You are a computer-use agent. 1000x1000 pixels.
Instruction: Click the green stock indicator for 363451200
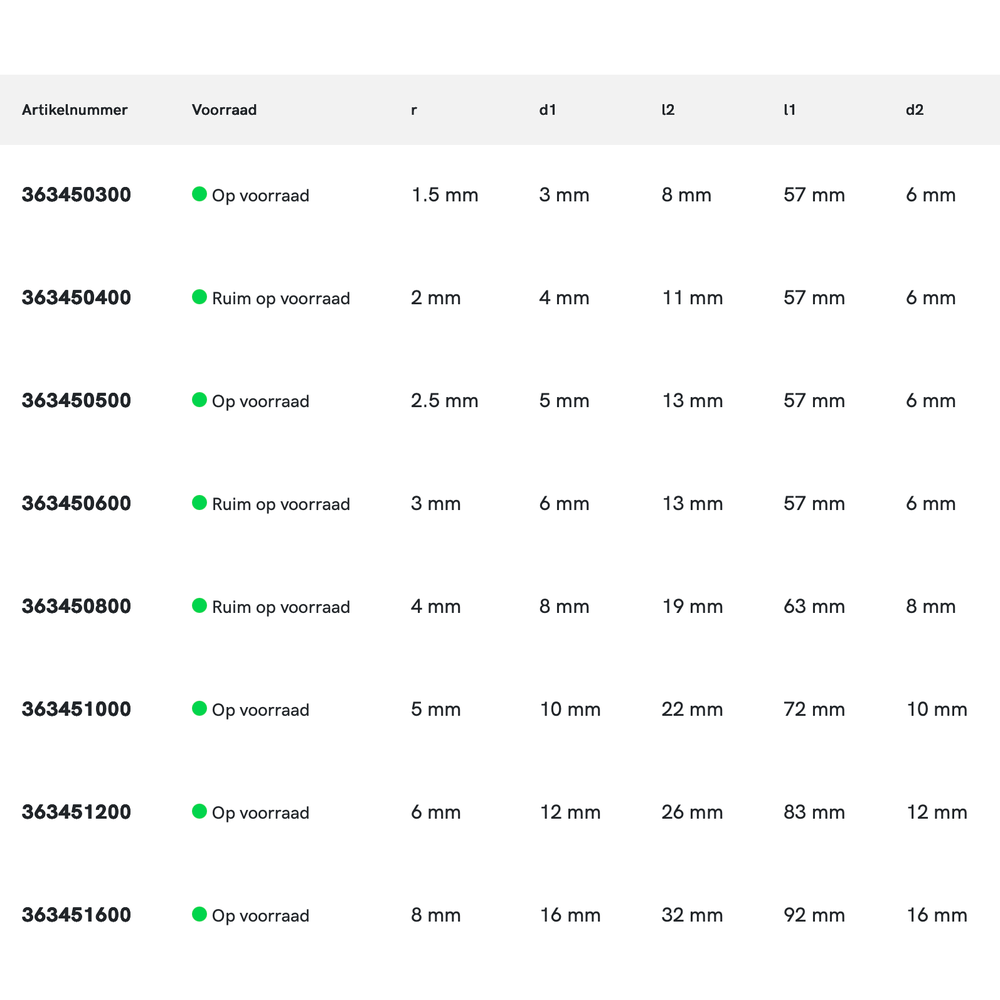199,812
